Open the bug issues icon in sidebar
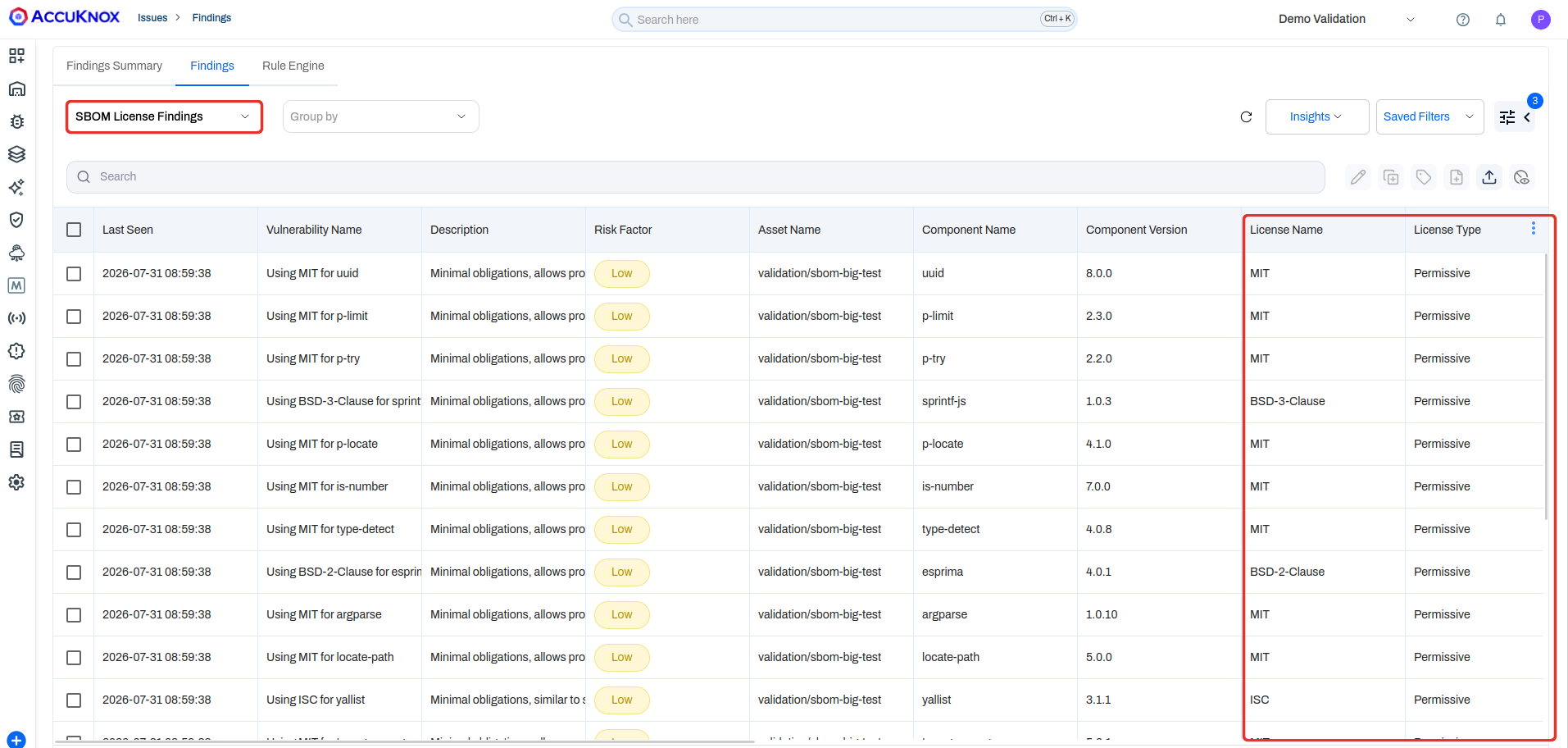 click(16, 121)
